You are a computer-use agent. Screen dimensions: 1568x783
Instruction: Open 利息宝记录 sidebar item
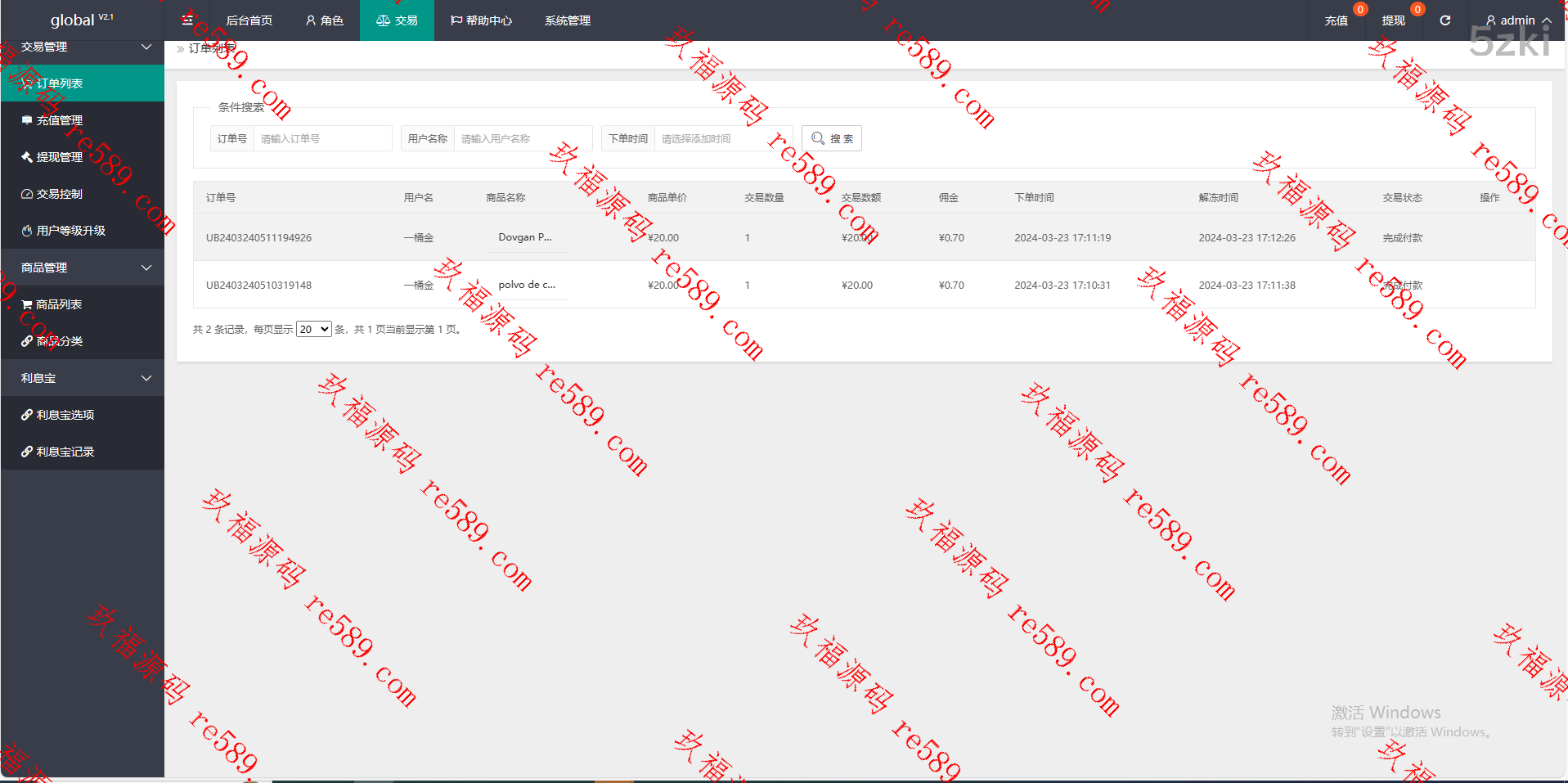coord(65,452)
